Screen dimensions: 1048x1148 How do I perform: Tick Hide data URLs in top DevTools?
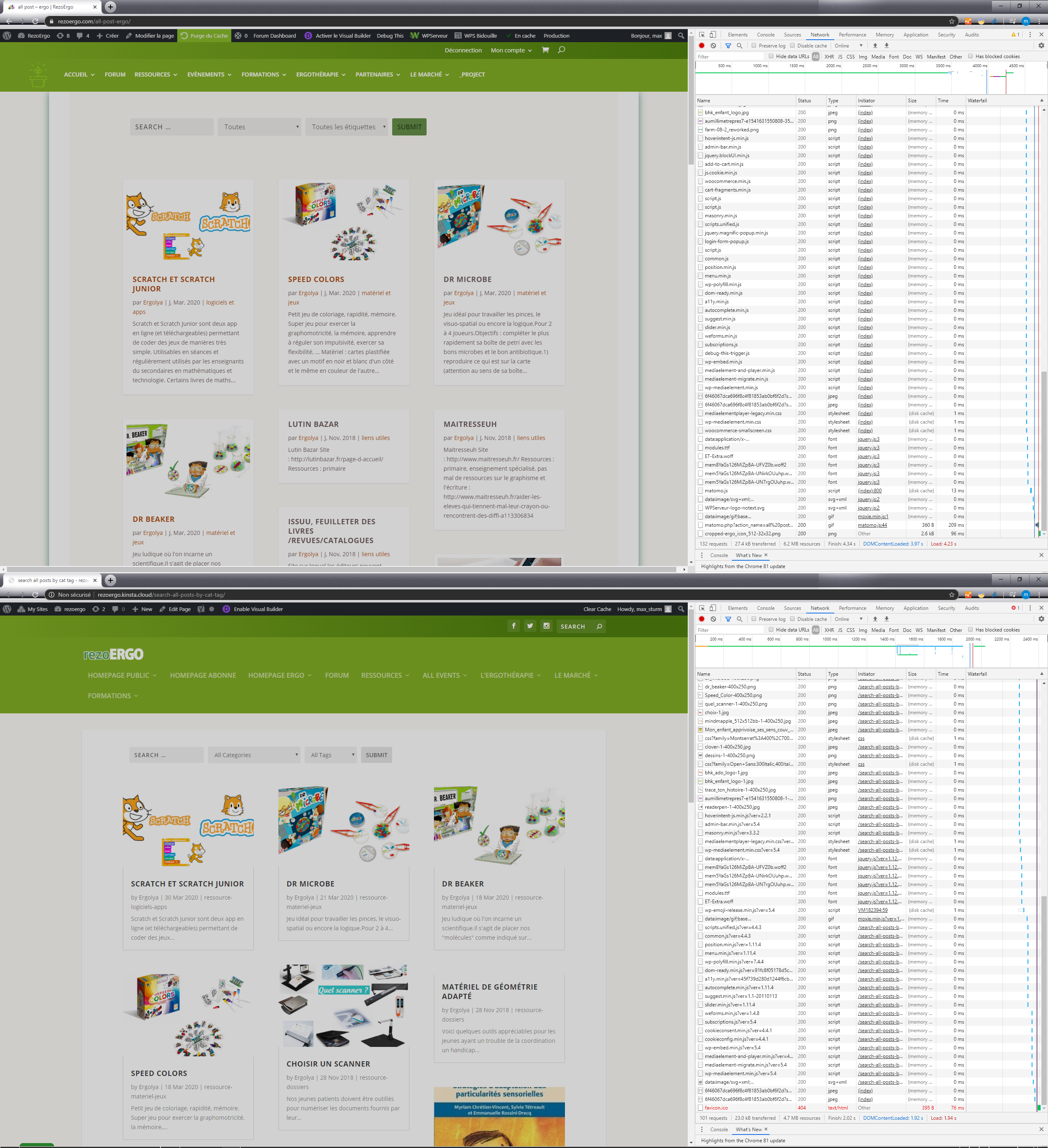click(x=771, y=56)
